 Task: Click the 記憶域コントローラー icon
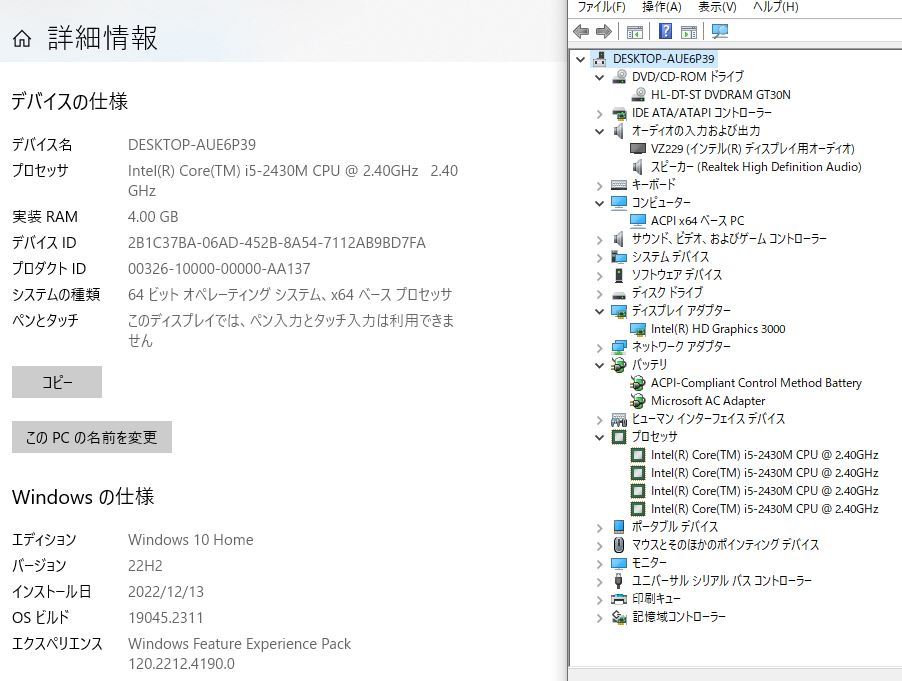click(x=619, y=617)
